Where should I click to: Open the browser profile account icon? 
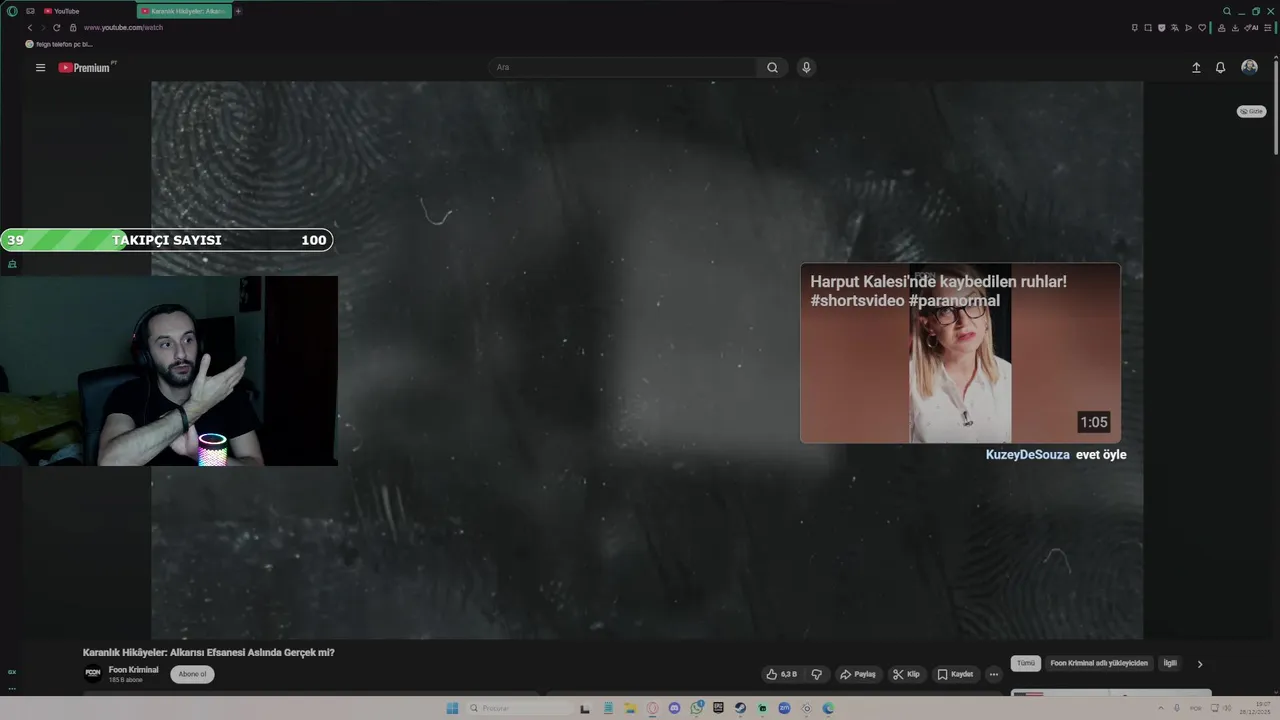pyautogui.click(x=1222, y=27)
